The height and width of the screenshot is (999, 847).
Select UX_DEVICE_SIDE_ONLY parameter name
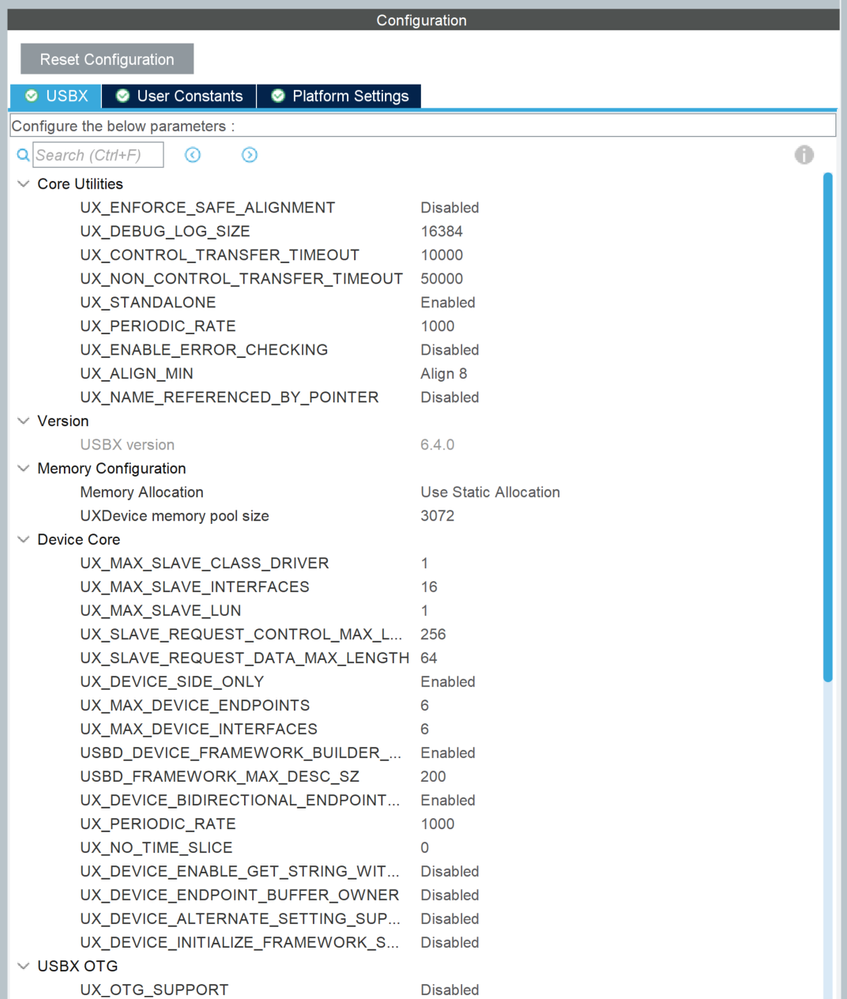coord(171,682)
